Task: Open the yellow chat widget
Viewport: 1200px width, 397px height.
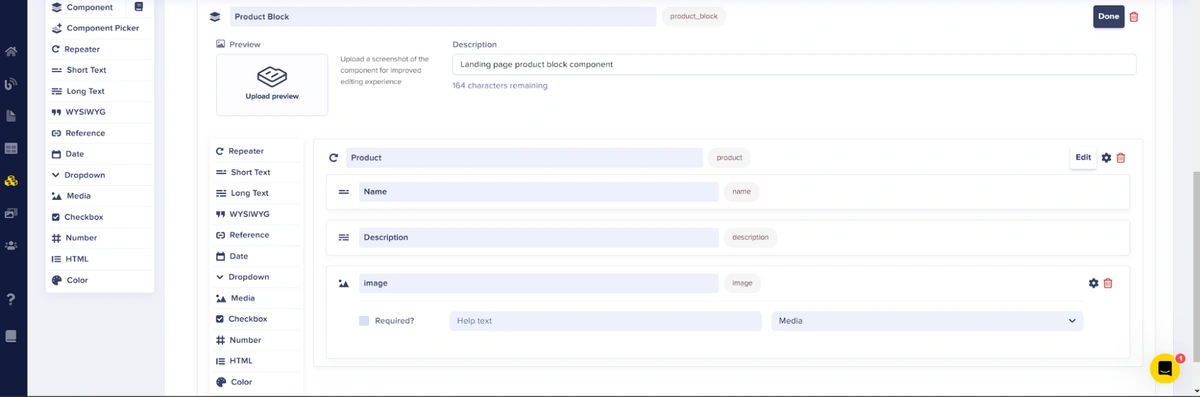Action: point(1165,368)
